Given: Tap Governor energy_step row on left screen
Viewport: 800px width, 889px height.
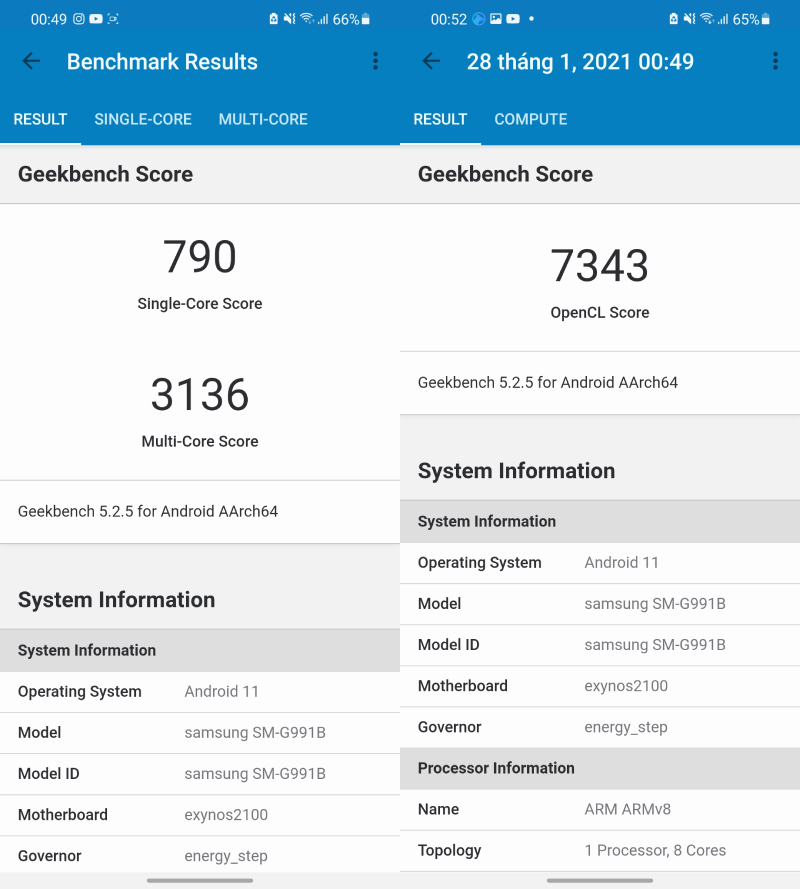Looking at the screenshot, I should click(x=200, y=856).
